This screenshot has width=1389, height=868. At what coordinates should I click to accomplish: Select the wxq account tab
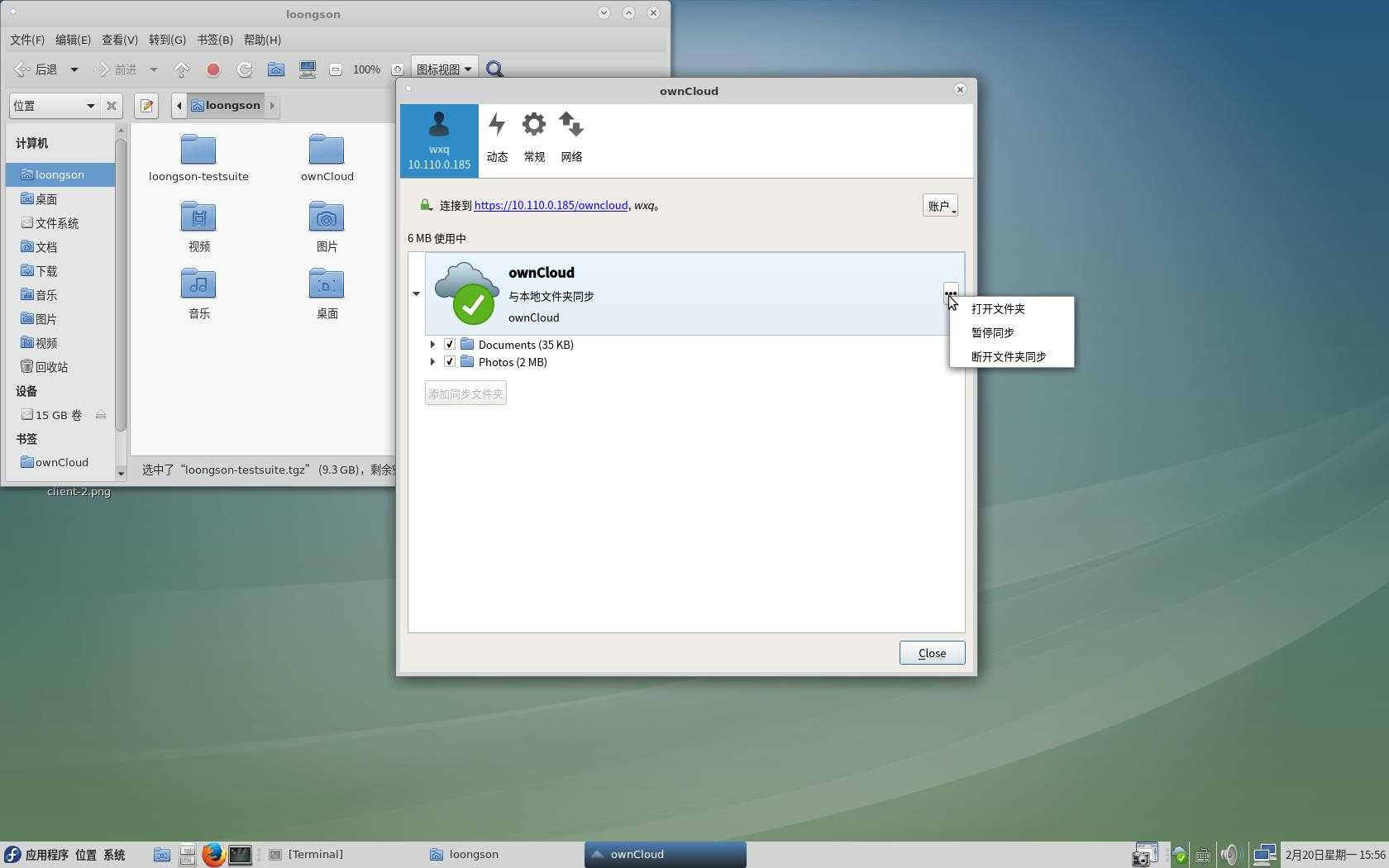439,140
